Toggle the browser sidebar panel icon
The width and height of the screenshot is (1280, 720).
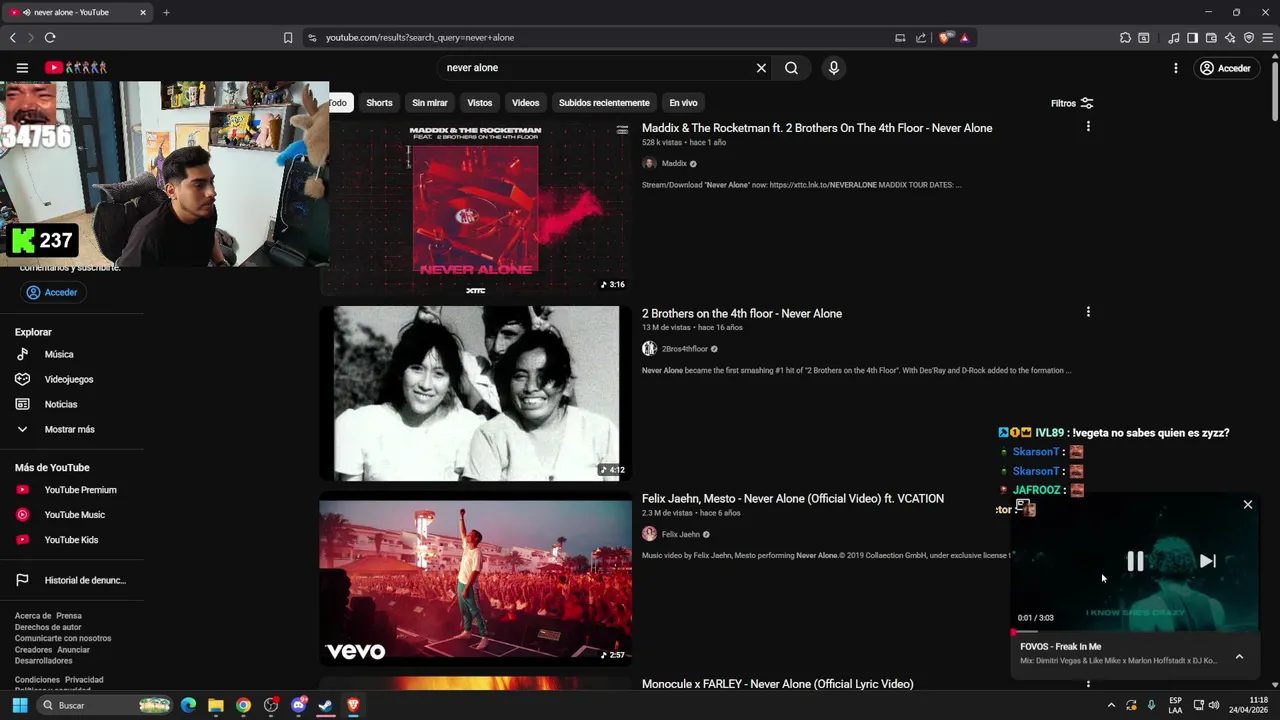(x=1192, y=38)
